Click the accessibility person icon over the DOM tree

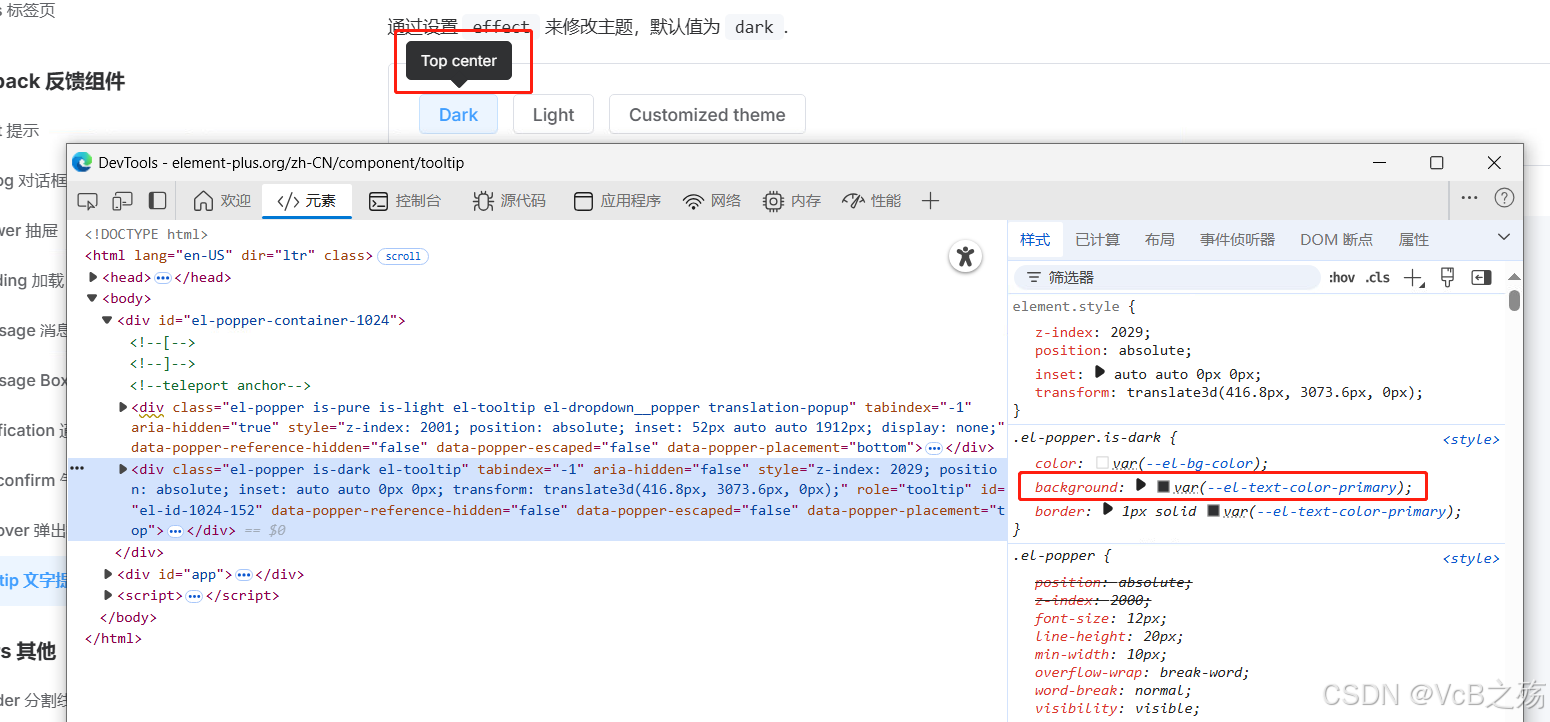[964, 256]
